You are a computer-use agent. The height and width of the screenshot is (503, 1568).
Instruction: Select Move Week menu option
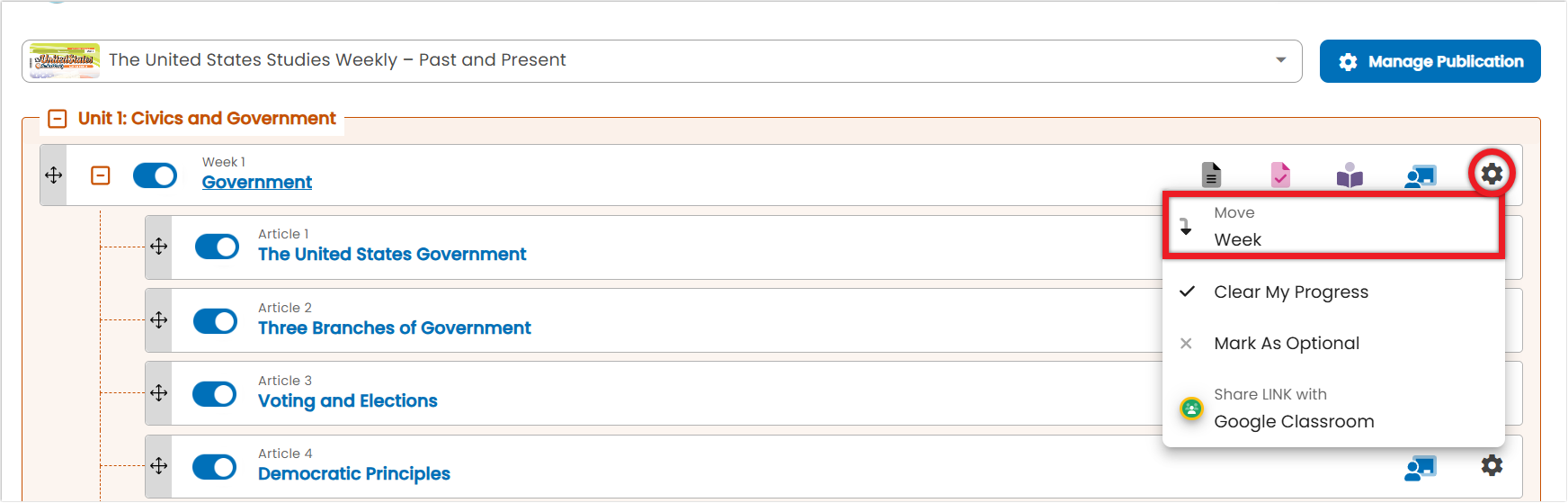1333,226
